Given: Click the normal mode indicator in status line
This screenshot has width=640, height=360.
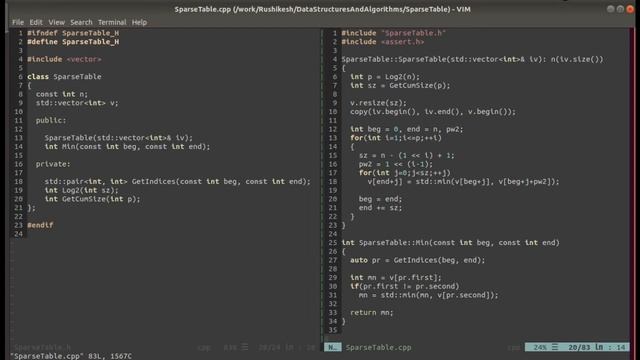Looking at the screenshot, I should click(x=333, y=347).
